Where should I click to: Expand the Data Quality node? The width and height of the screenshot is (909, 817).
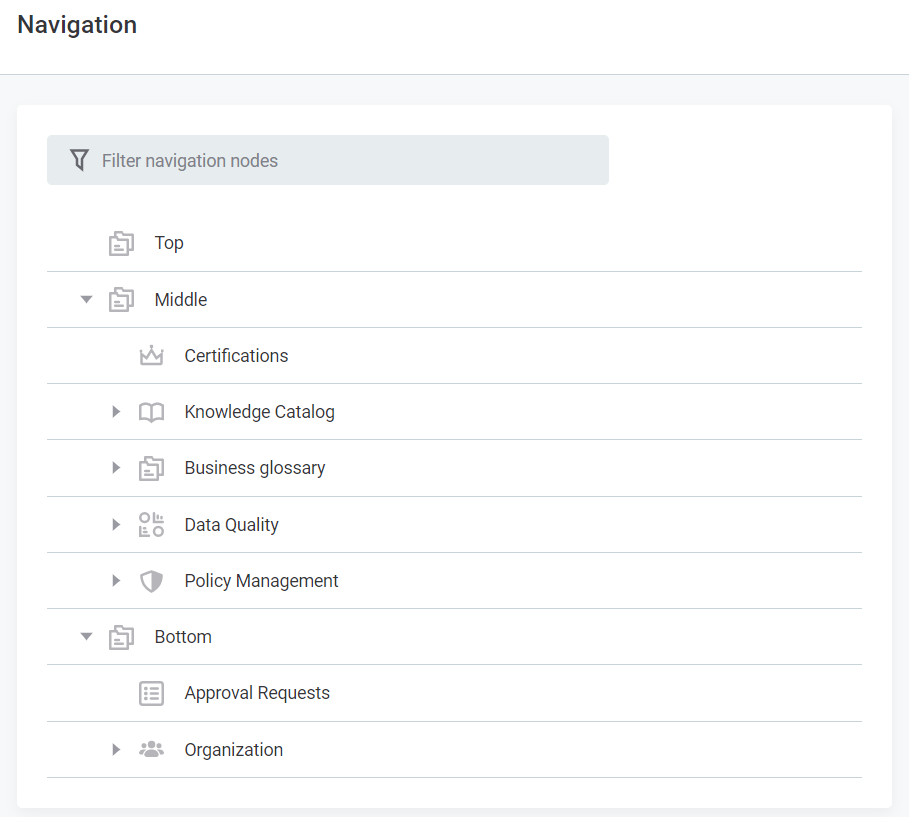coord(116,524)
